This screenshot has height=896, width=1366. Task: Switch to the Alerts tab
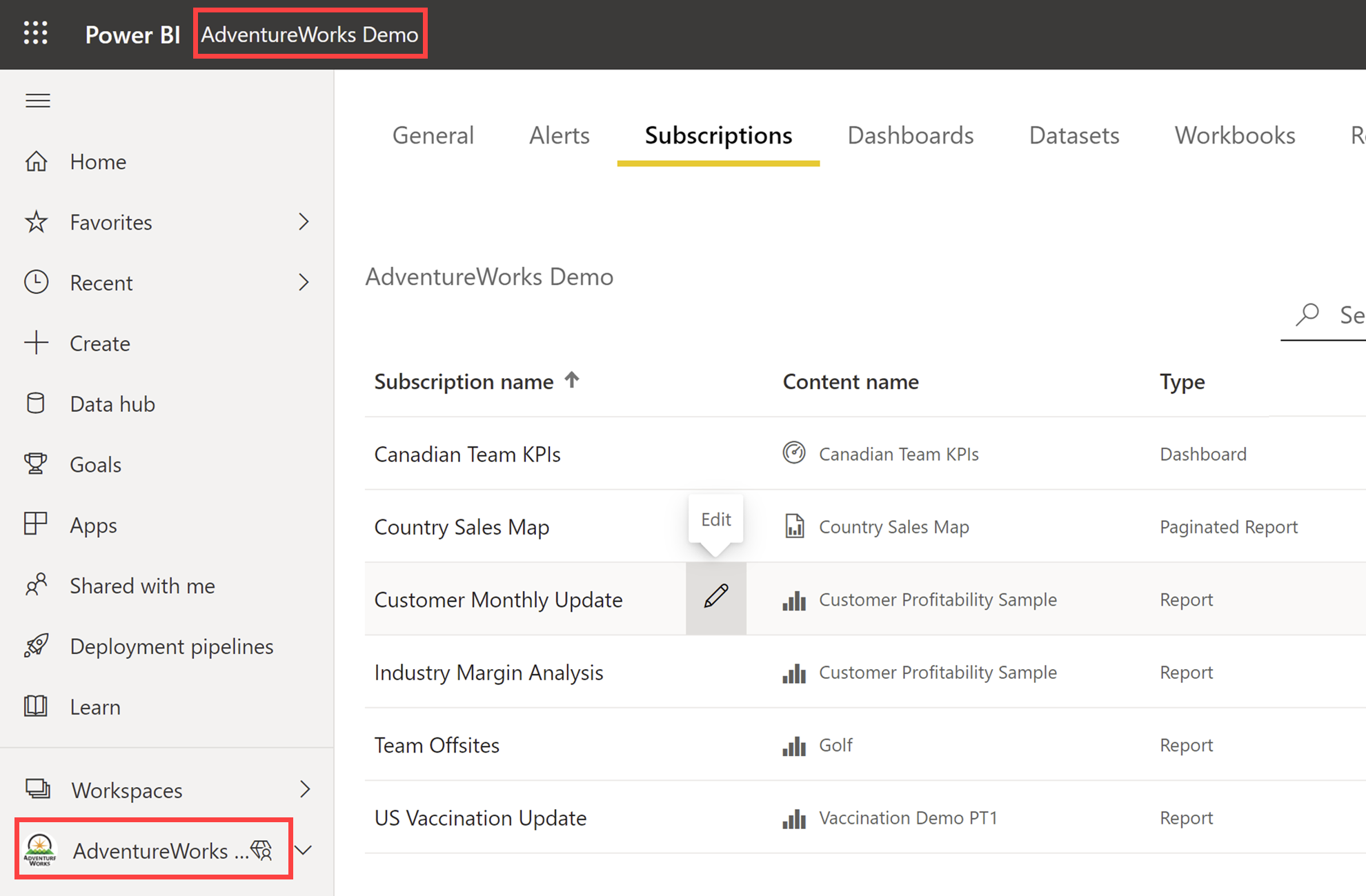pyautogui.click(x=560, y=135)
